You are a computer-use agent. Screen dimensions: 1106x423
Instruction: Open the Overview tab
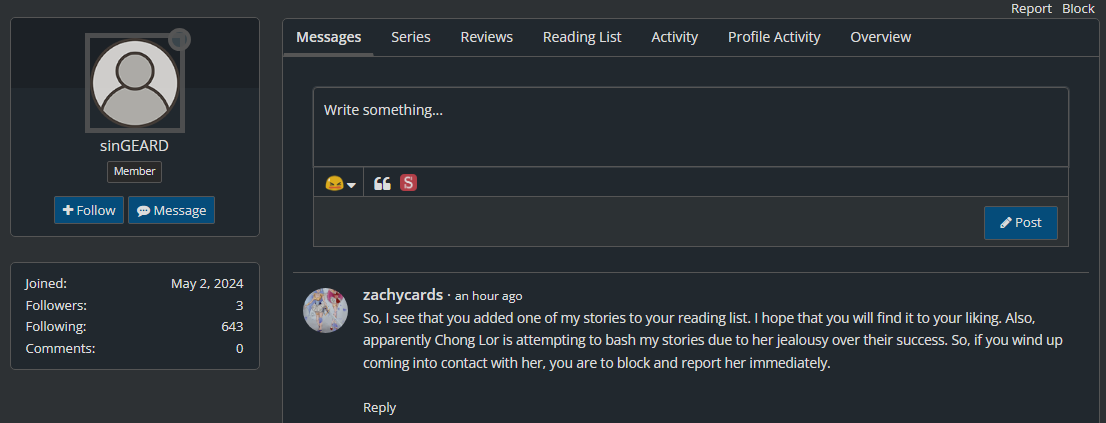(880, 37)
